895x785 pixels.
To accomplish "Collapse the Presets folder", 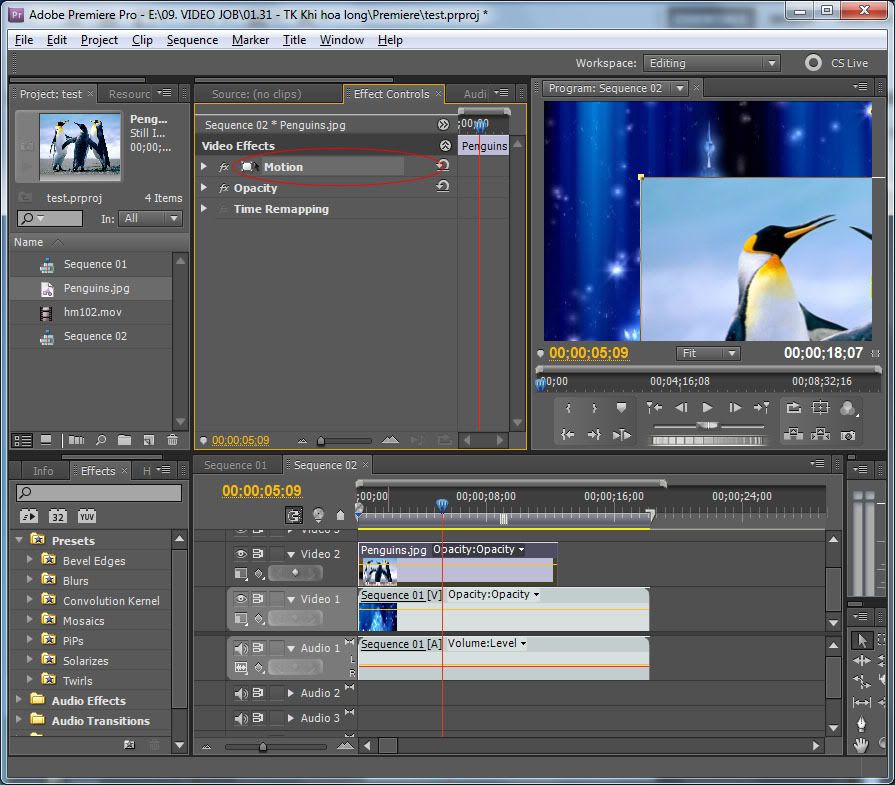I will point(19,540).
